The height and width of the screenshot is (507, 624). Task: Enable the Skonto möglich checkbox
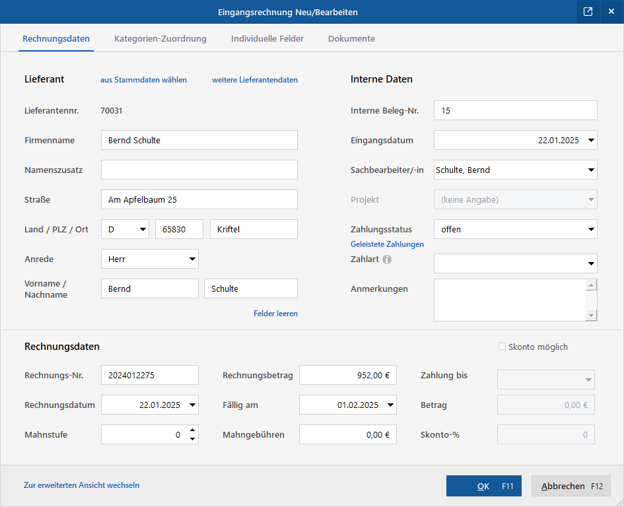tap(502, 347)
